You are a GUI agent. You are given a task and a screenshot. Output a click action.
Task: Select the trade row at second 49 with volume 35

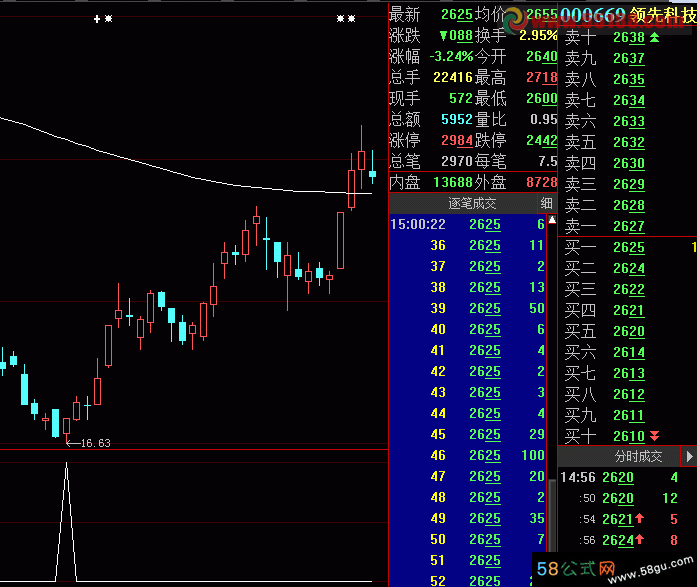click(468, 518)
